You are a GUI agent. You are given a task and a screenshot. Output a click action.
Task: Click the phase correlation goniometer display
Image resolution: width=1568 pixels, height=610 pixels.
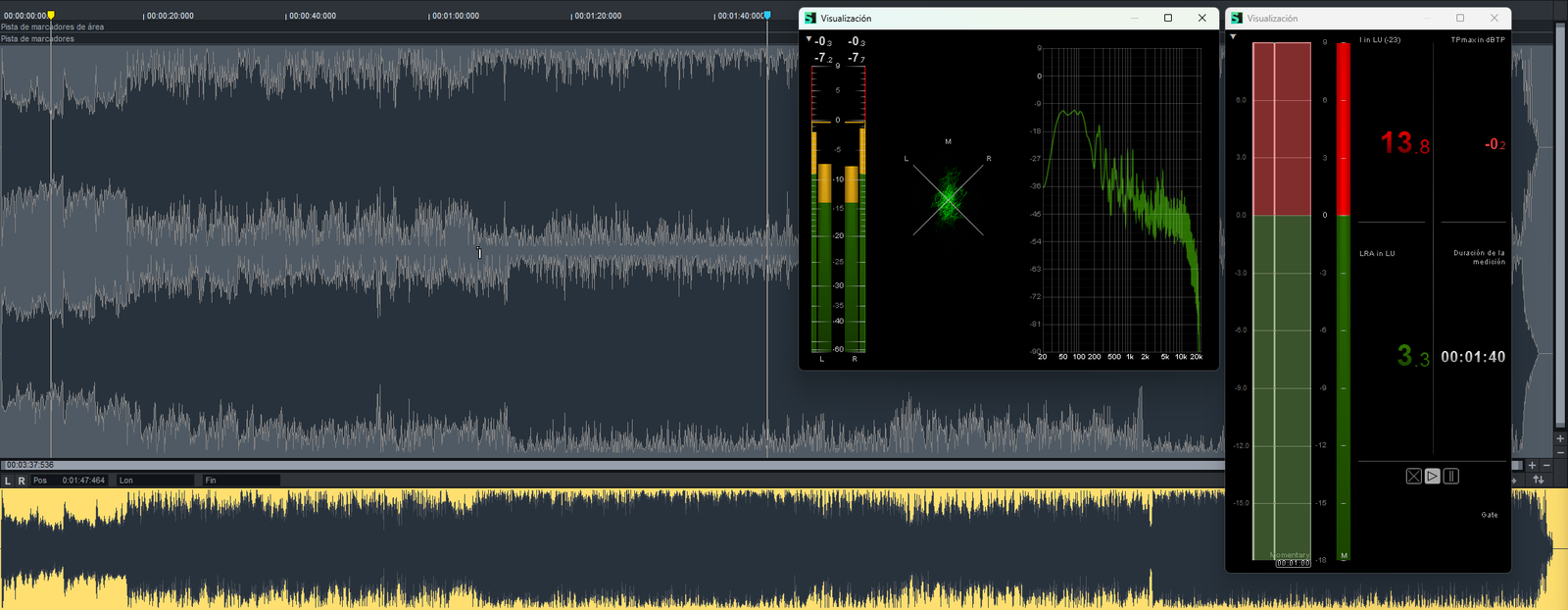click(948, 200)
